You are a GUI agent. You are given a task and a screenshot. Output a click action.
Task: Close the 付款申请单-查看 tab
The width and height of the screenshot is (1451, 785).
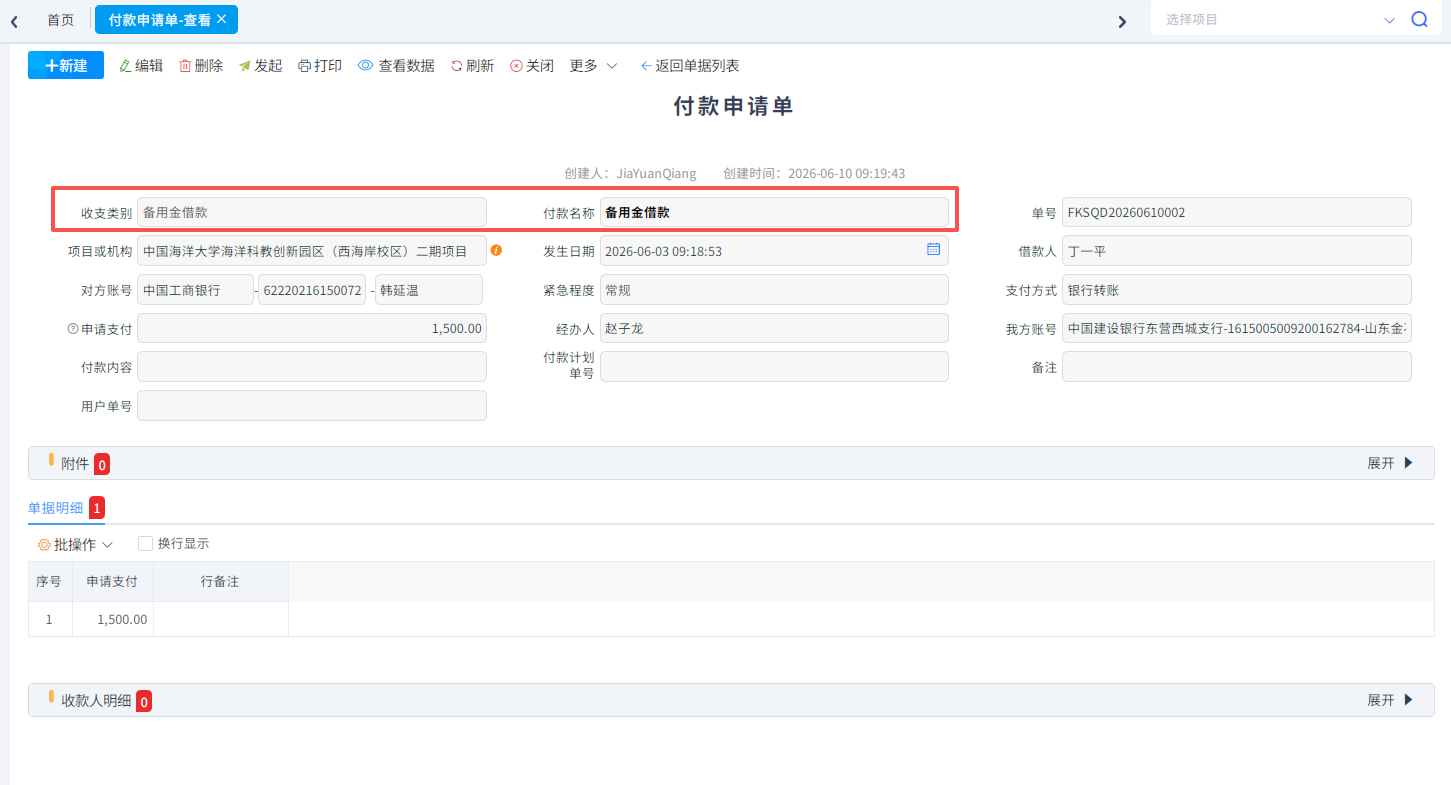click(x=221, y=19)
